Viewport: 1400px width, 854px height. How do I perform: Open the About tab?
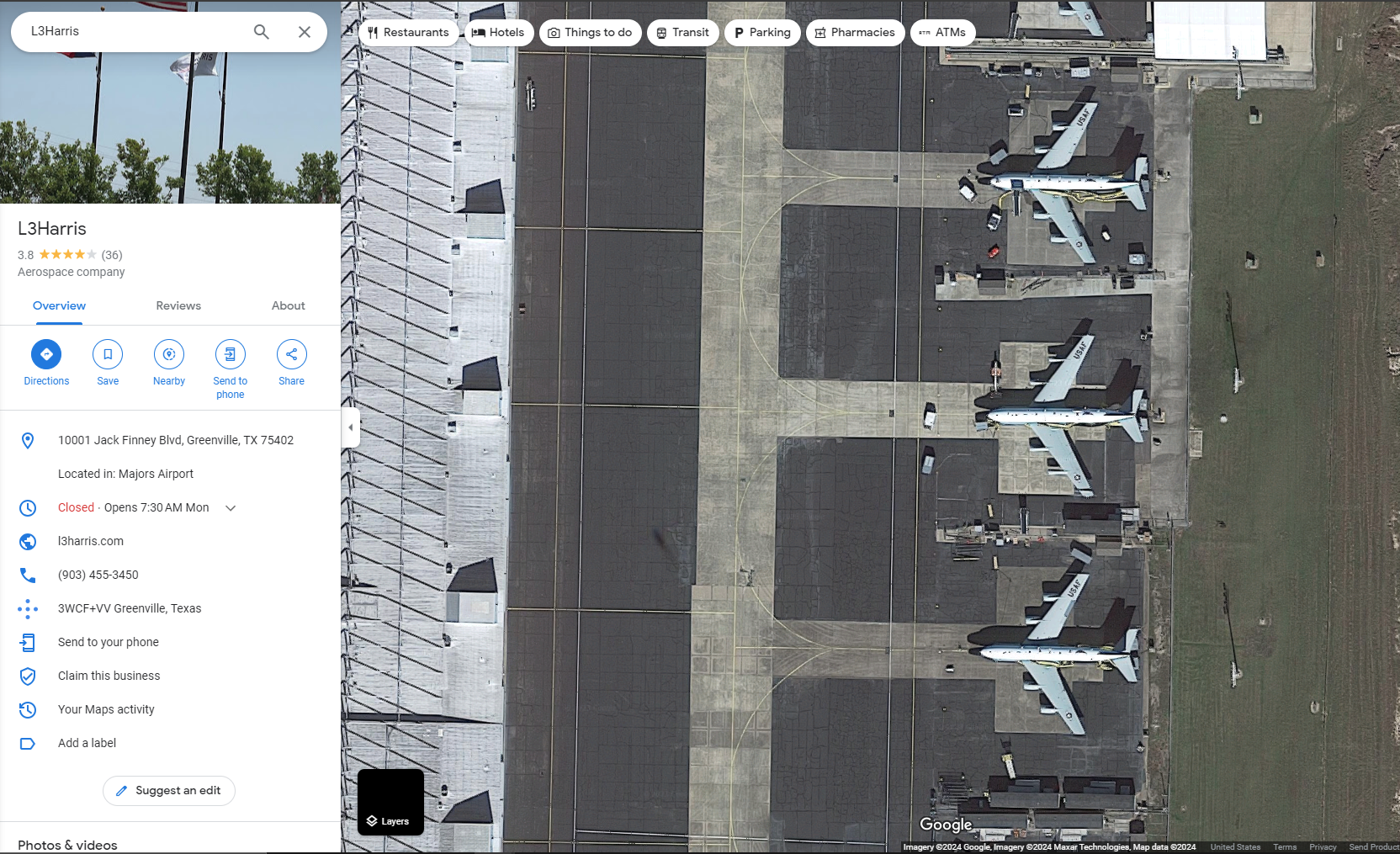[x=289, y=306]
